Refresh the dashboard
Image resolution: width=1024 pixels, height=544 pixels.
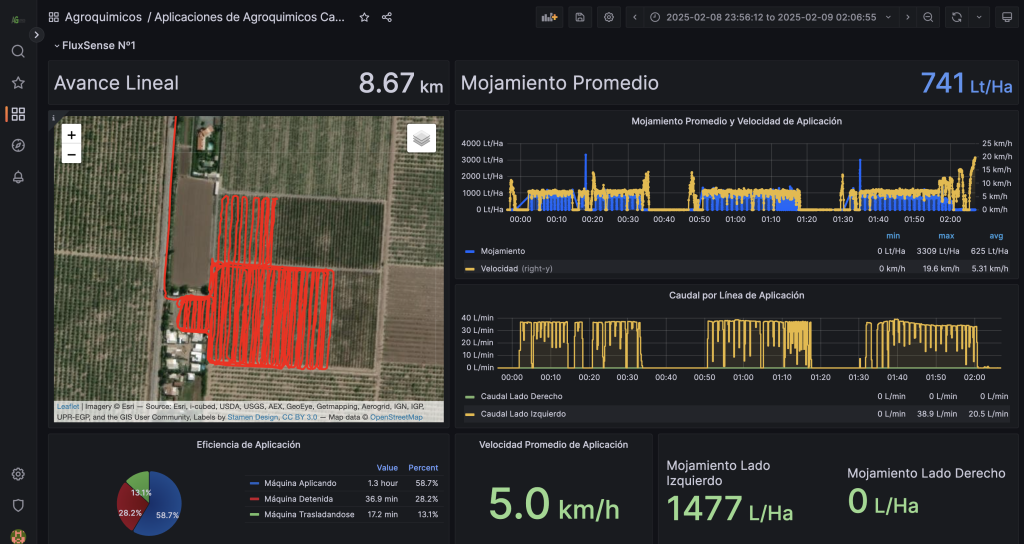tap(957, 17)
